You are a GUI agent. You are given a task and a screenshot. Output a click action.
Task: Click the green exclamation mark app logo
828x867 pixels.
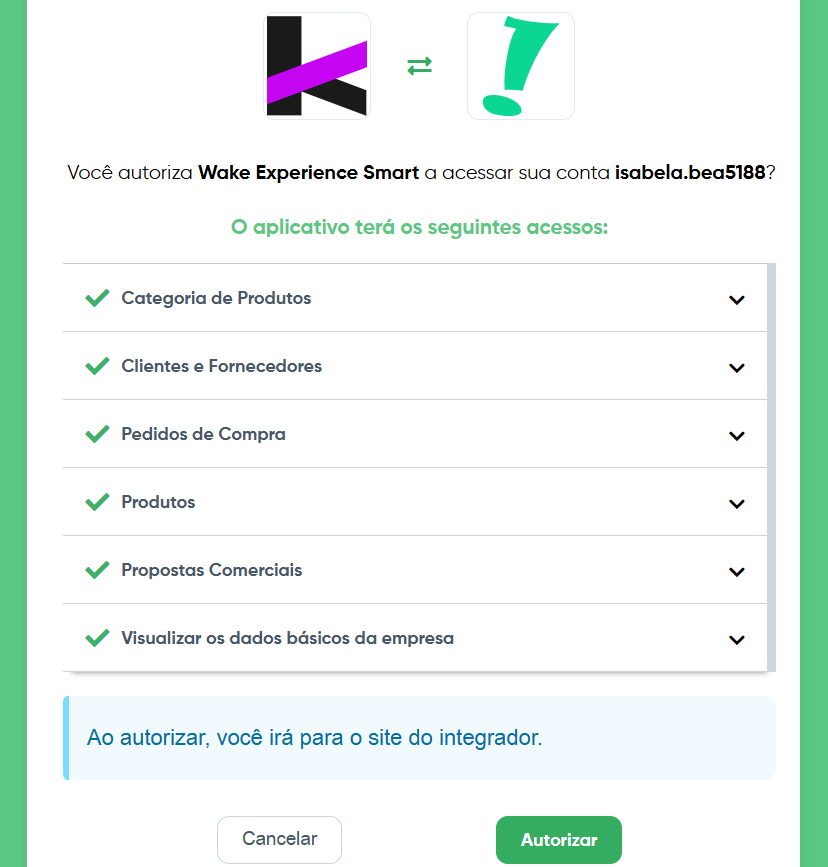(x=520, y=66)
